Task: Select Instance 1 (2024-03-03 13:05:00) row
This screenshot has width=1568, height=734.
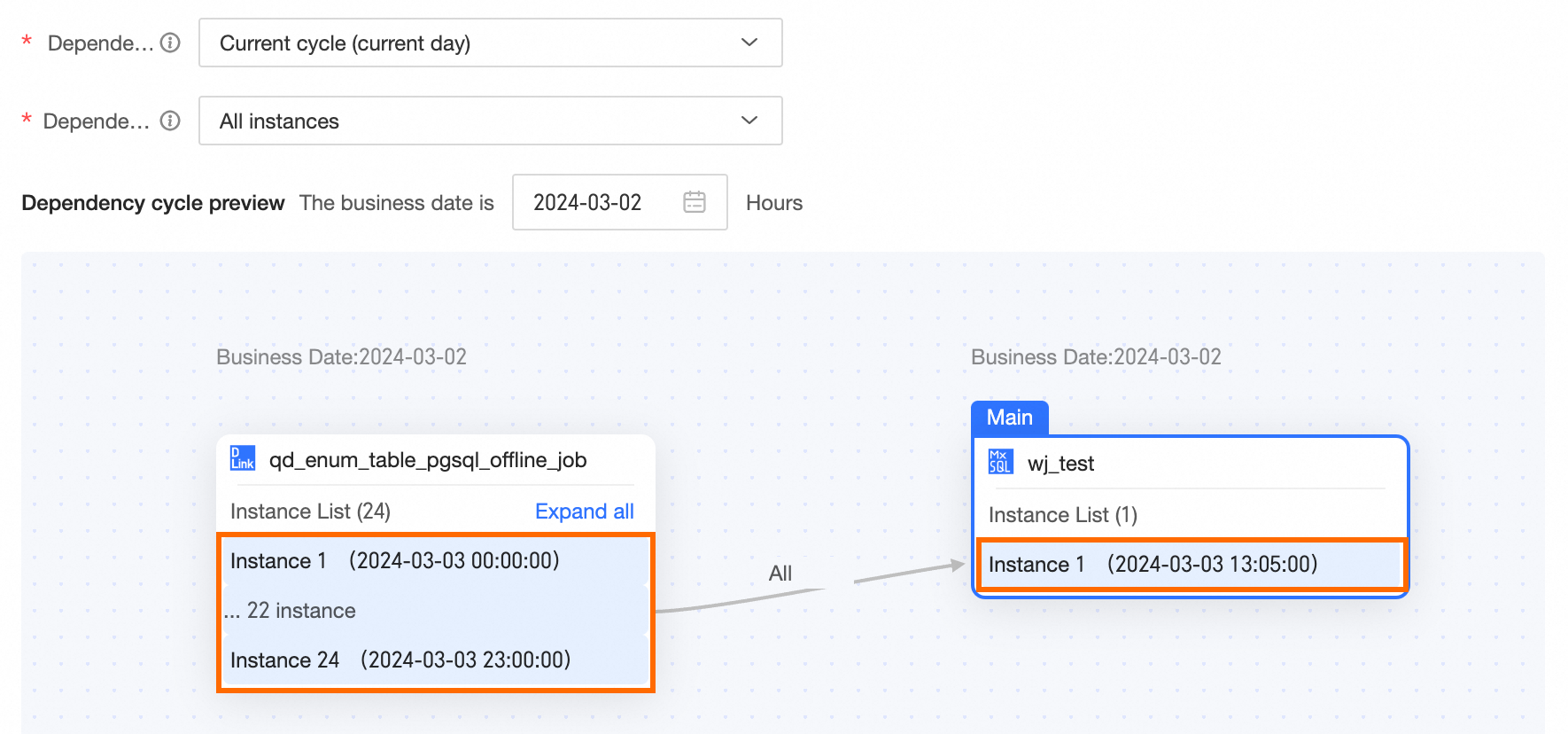Action: 1190,564
